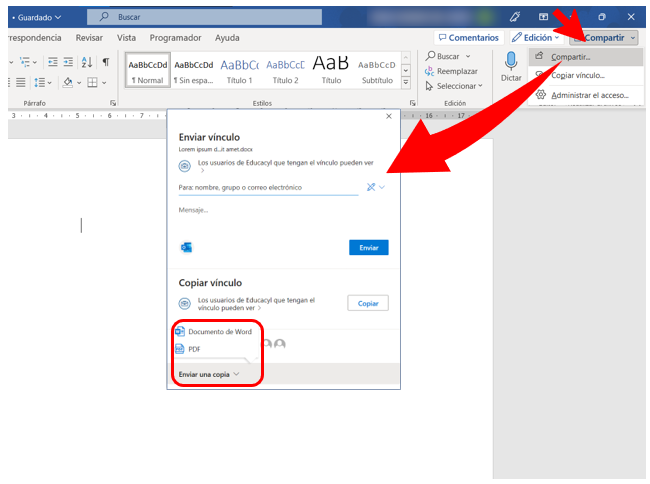Click the sort A-Z icon

tap(87, 62)
